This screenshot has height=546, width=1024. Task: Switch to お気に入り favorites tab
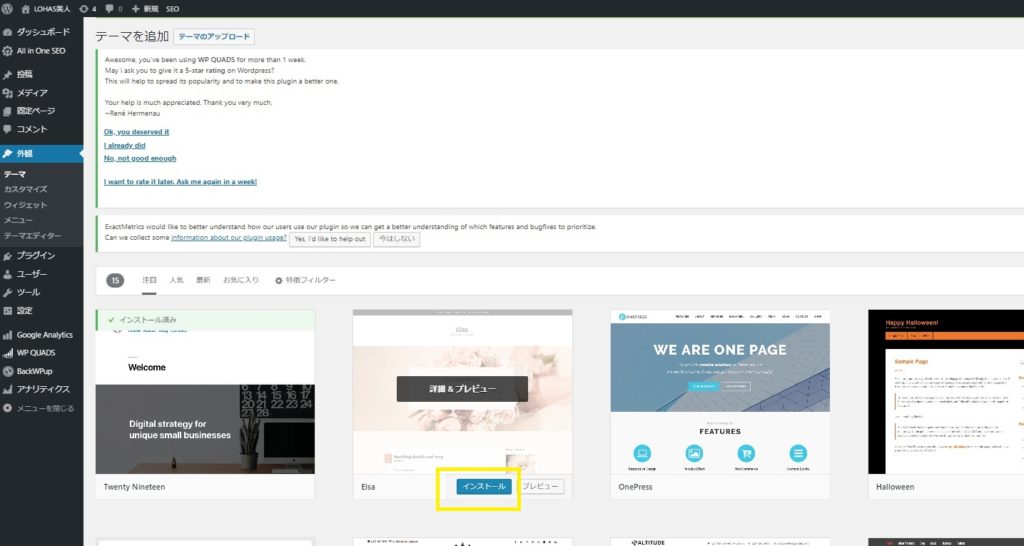click(241, 280)
